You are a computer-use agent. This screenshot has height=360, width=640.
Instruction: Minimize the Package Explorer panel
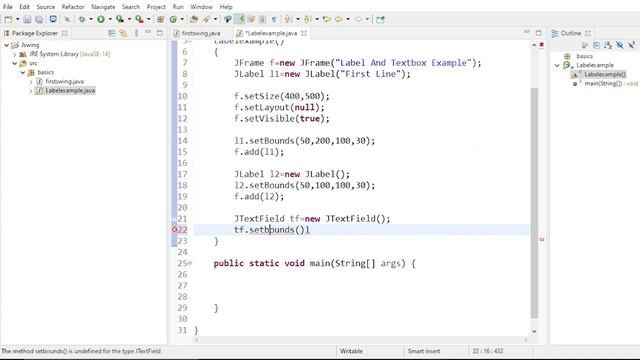148,32
